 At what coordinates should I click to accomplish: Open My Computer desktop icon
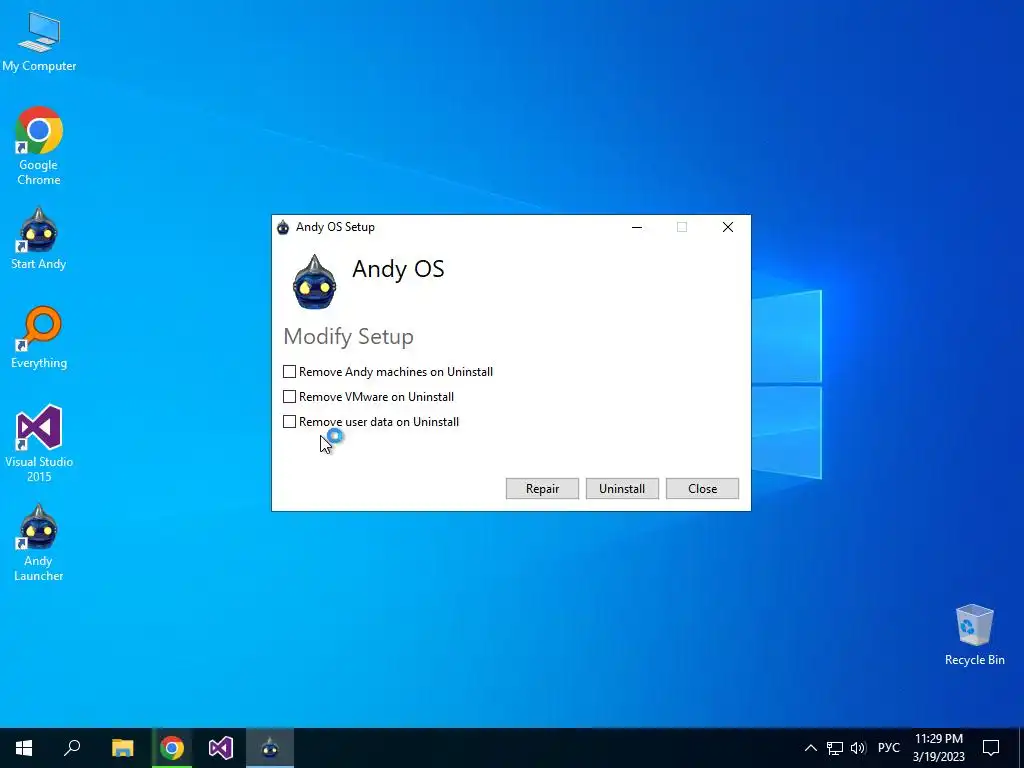[39, 41]
